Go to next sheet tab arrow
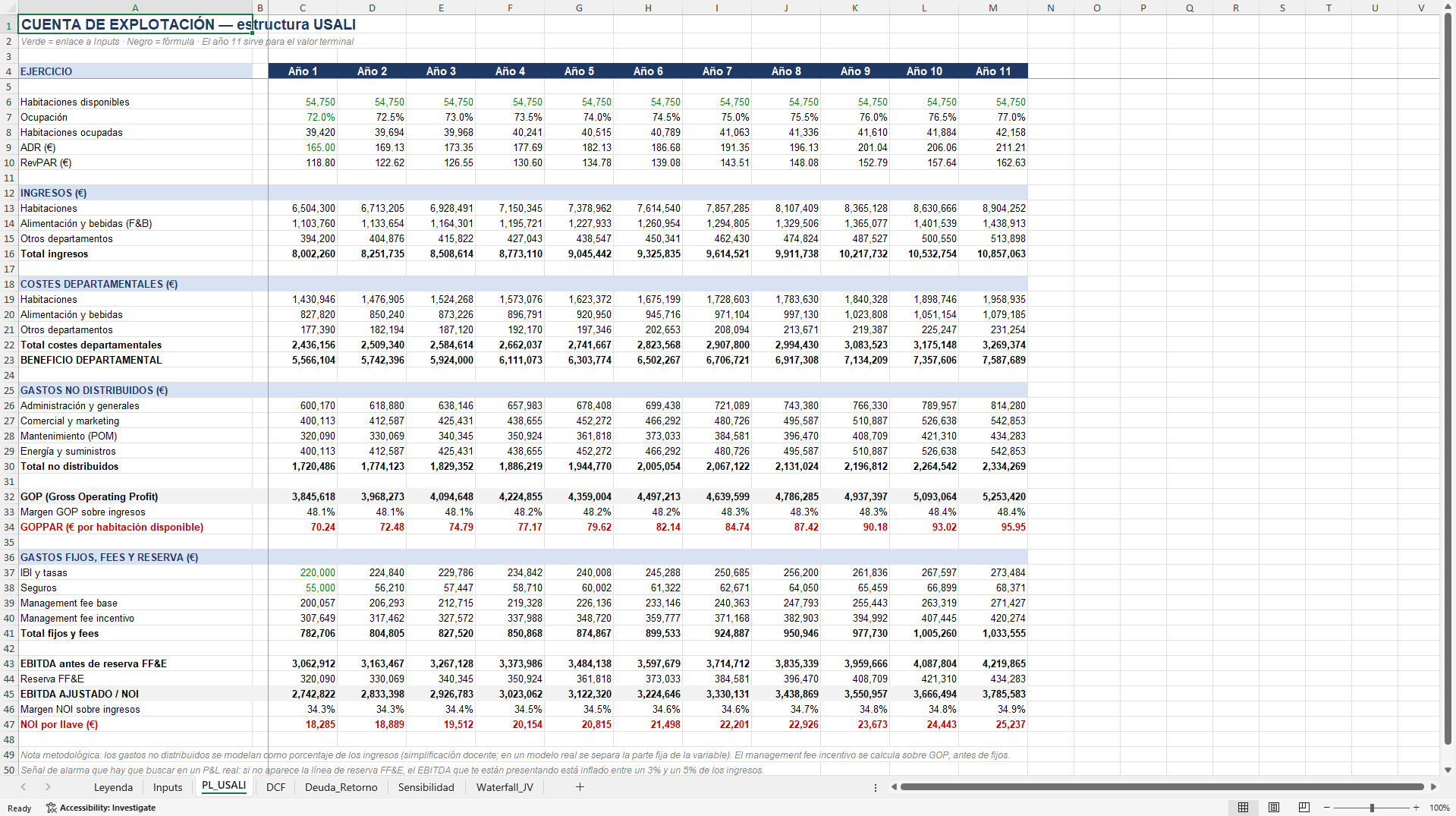Viewport: 1456px width, 816px height. tap(48, 787)
